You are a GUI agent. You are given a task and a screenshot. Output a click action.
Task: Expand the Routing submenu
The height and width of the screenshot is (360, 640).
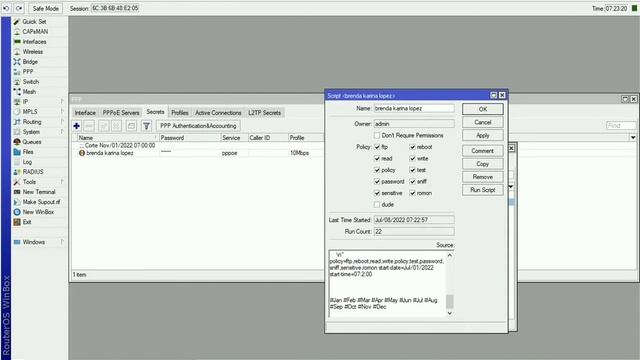pos(62,122)
